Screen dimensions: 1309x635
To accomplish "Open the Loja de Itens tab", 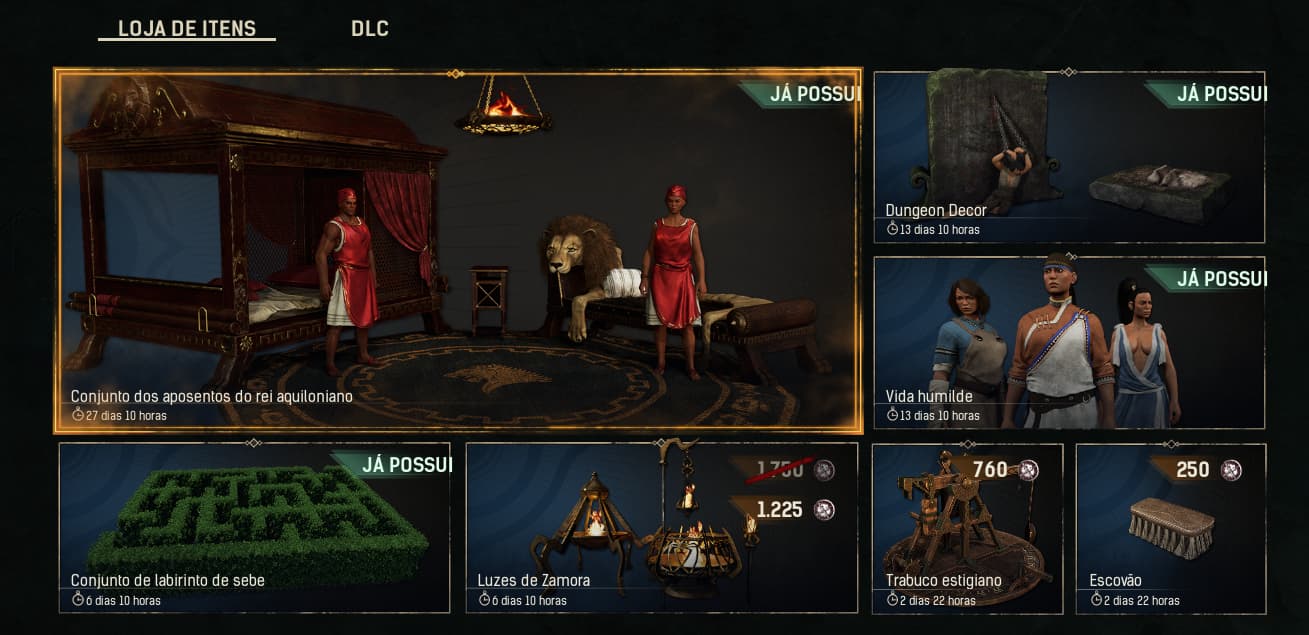I will [x=187, y=29].
